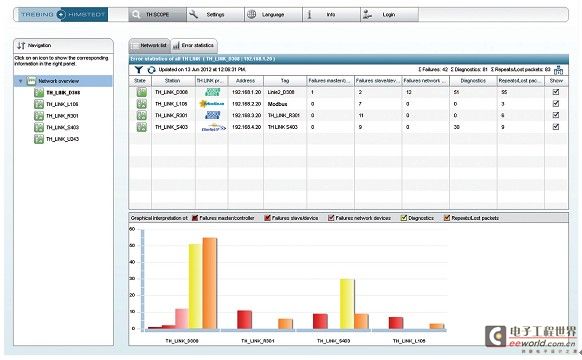Click the red bar for TH_LINK_R301
The width and height of the screenshot is (582, 360).
click(245, 320)
